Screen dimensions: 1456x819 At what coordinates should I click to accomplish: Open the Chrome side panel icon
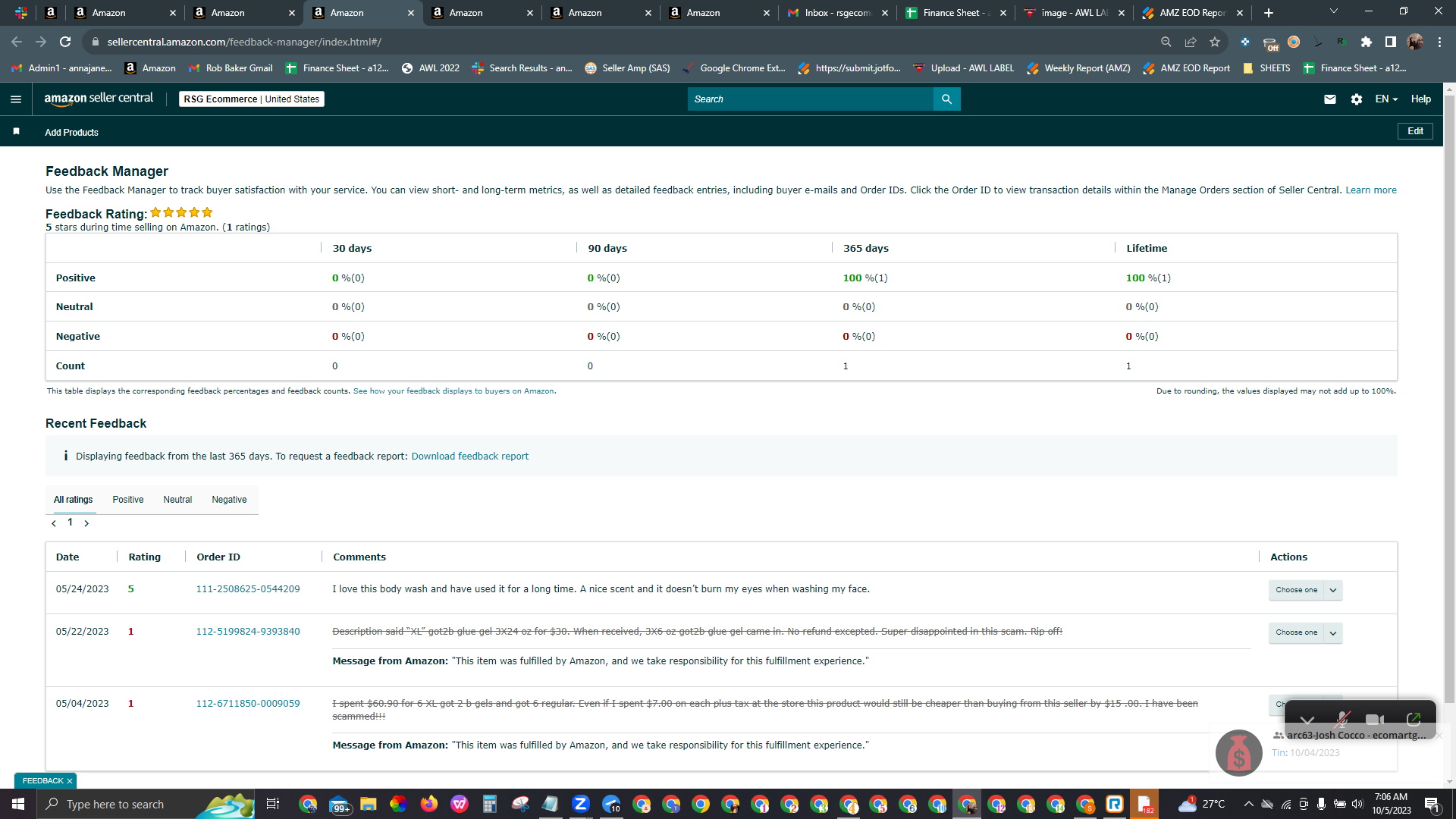point(1391,42)
